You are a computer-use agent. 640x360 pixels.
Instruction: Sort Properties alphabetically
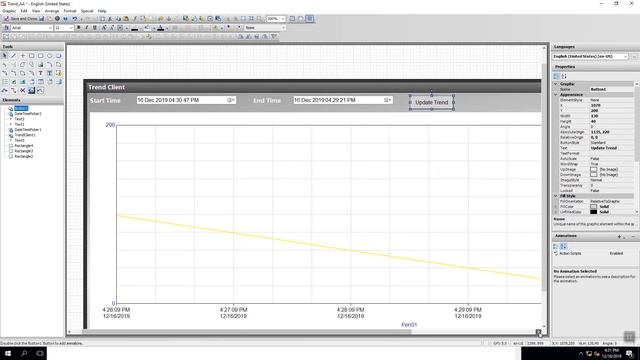pos(564,76)
